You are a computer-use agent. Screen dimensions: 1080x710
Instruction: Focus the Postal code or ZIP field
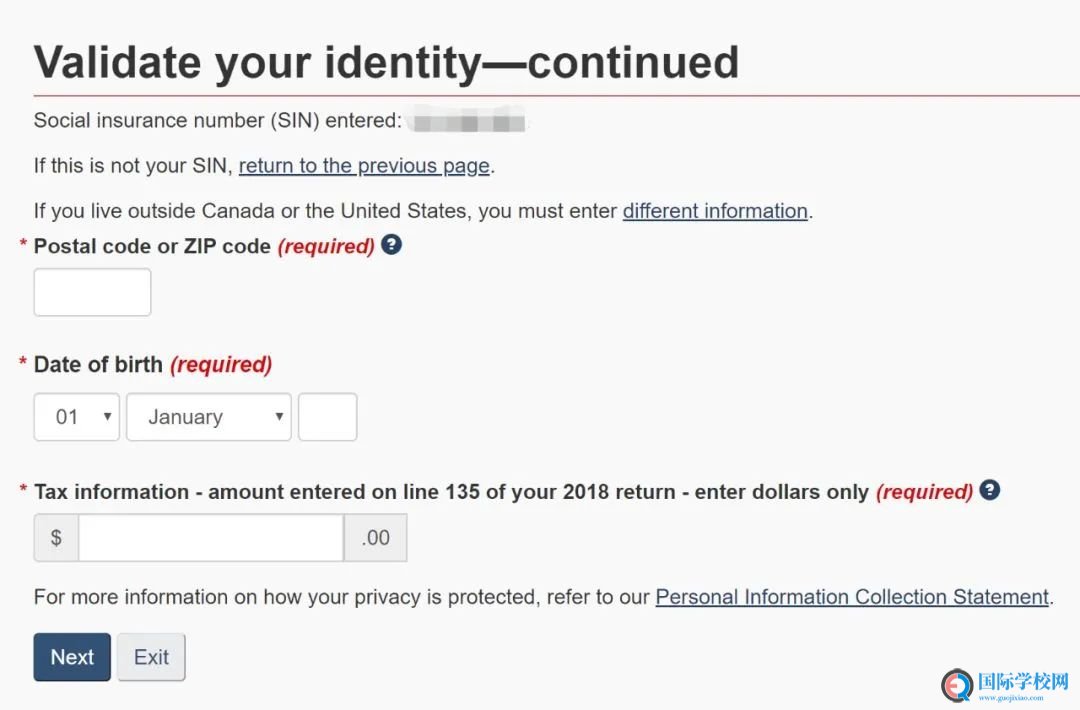(x=92, y=292)
